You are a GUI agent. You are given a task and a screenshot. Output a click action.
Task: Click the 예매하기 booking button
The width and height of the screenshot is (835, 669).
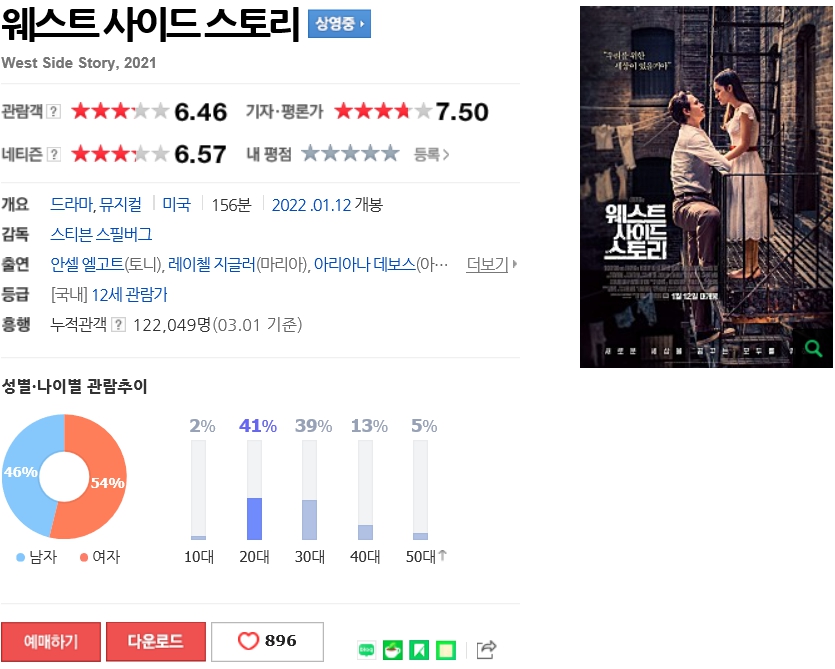pos(51,641)
